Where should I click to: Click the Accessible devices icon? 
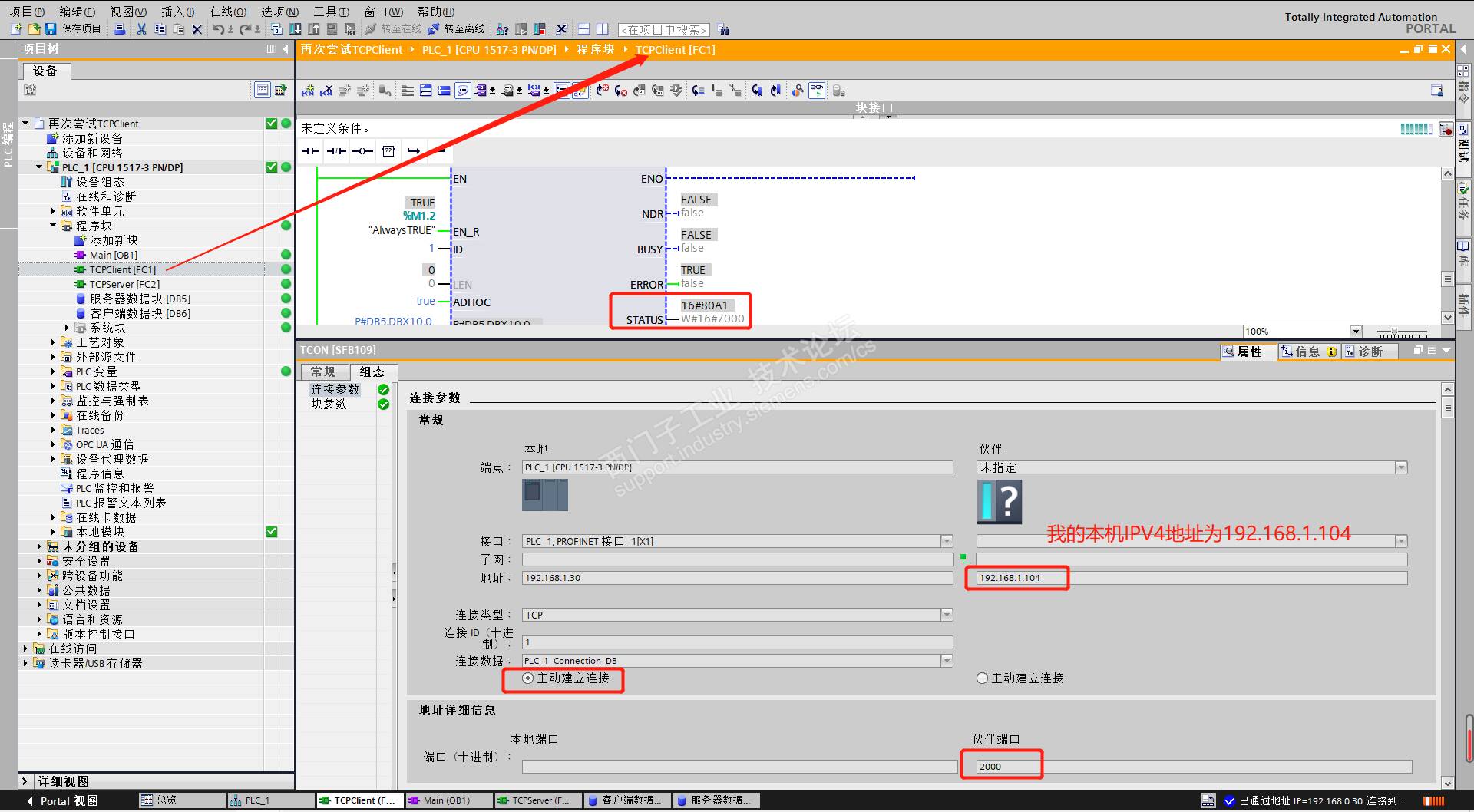pyautogui.click(x=503, y=29)
